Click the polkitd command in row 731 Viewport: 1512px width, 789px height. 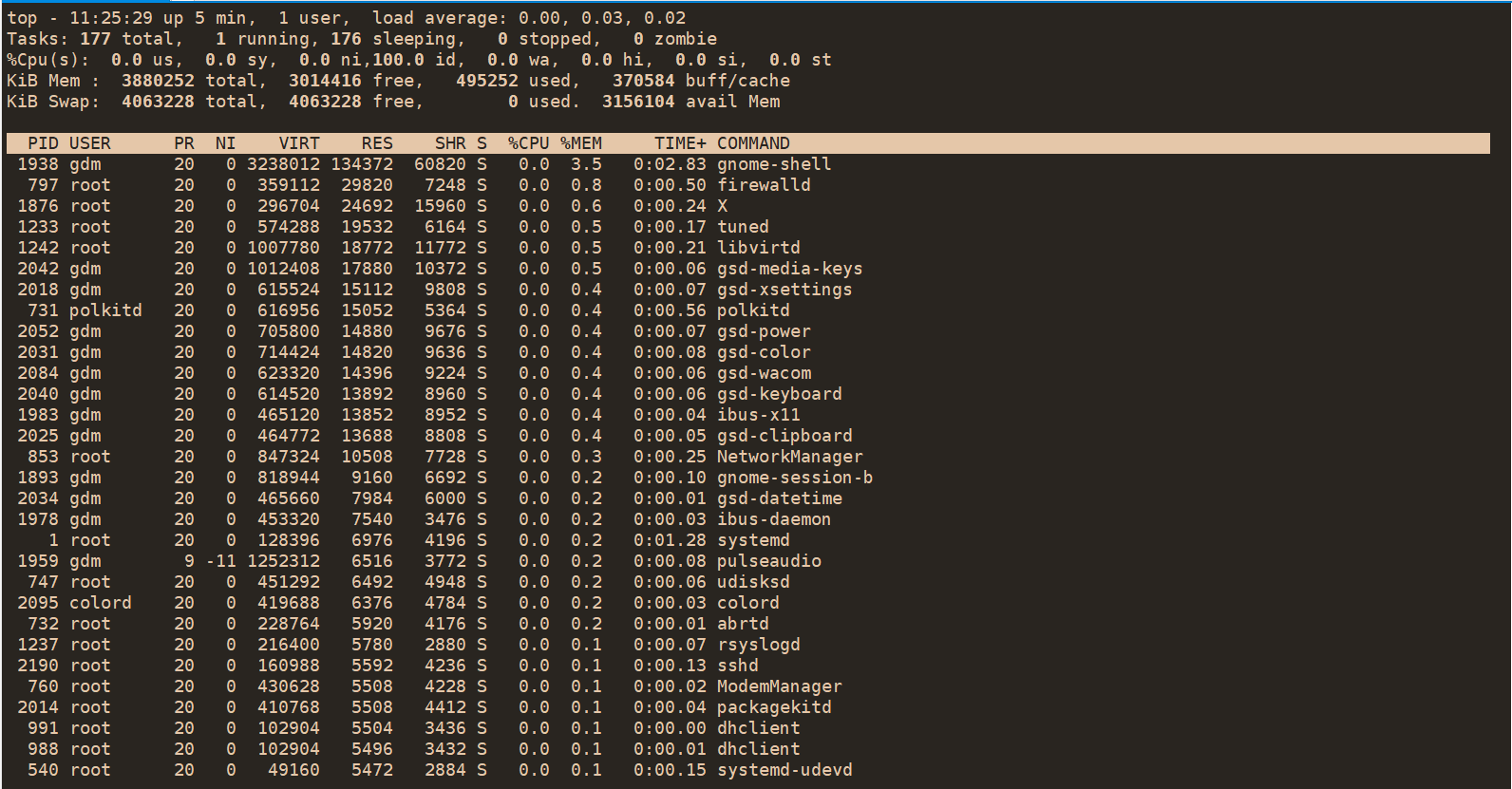tap(753, 310)
